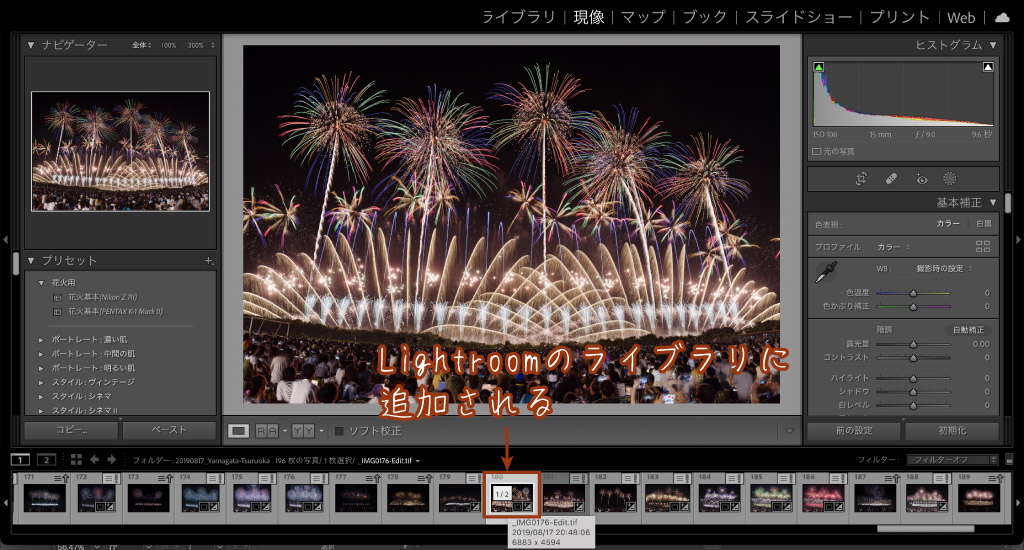Set treatment to カラー
The height and width of the screenshot is (550, 1024).
(948, 223)
